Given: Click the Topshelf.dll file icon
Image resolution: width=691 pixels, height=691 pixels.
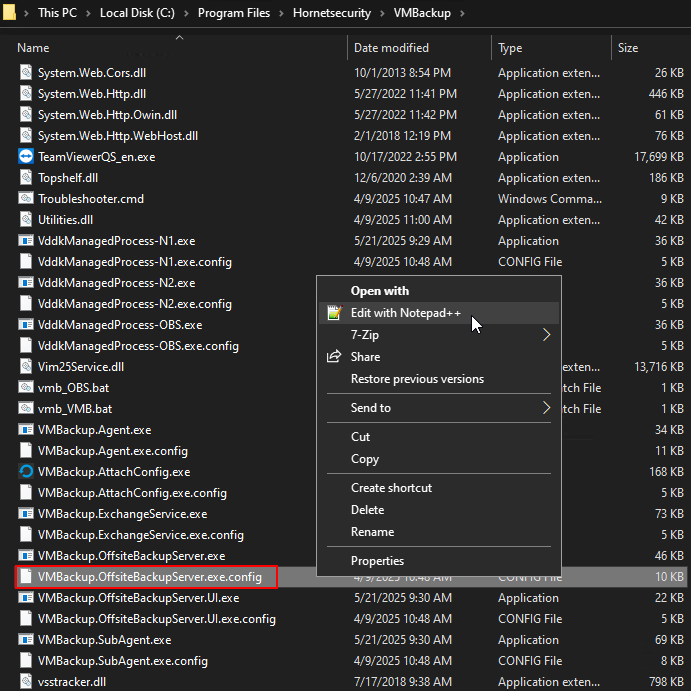Looking at the screenshot, I should [26, 178].
